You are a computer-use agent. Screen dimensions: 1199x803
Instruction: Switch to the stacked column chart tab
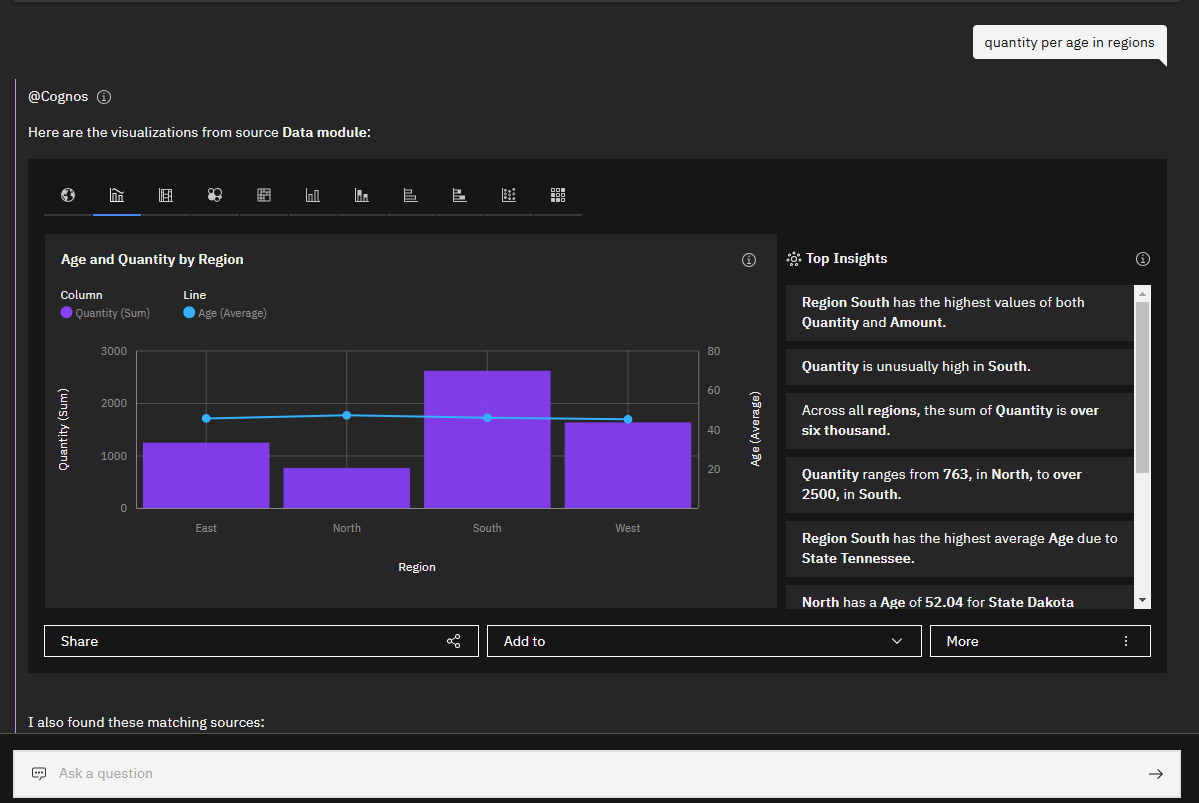[362, 195]
